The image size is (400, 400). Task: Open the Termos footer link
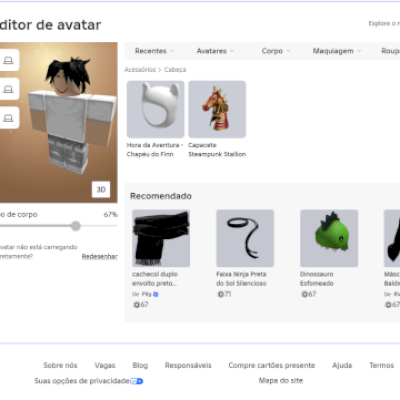point(382,365)
